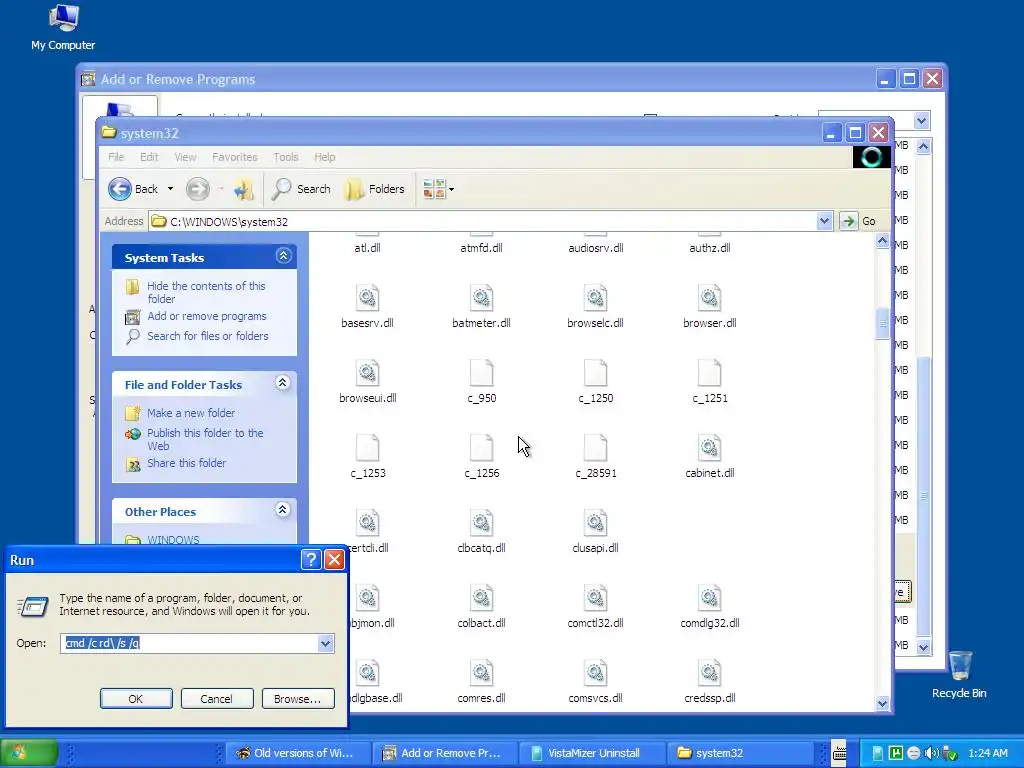Select the c_1253 file icon
The image size is (1024, 768).
367,448
